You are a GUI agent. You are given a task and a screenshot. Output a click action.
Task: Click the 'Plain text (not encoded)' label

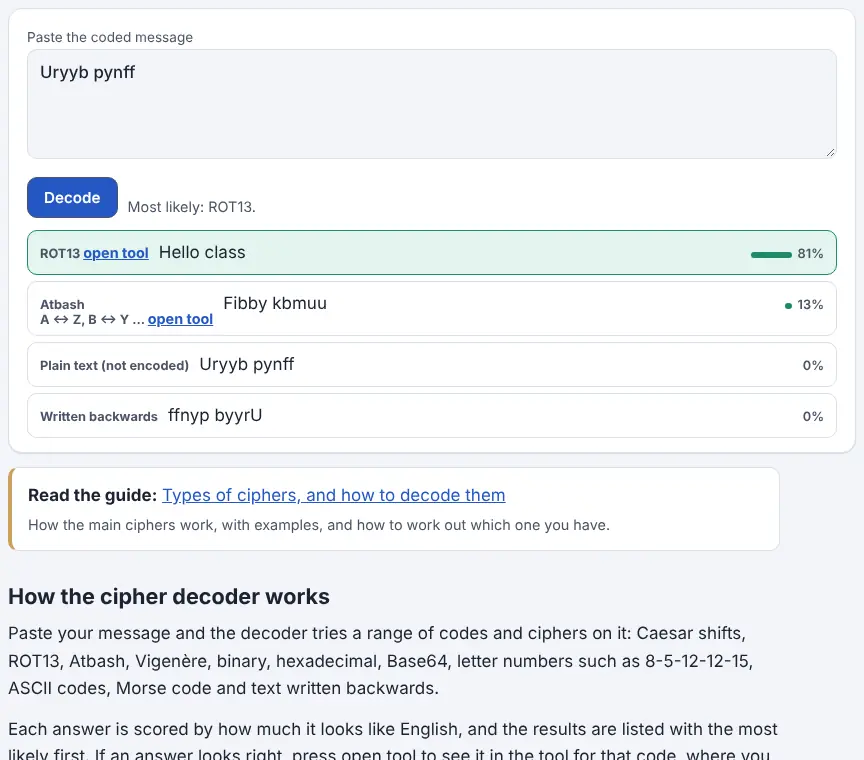(114, 365)
